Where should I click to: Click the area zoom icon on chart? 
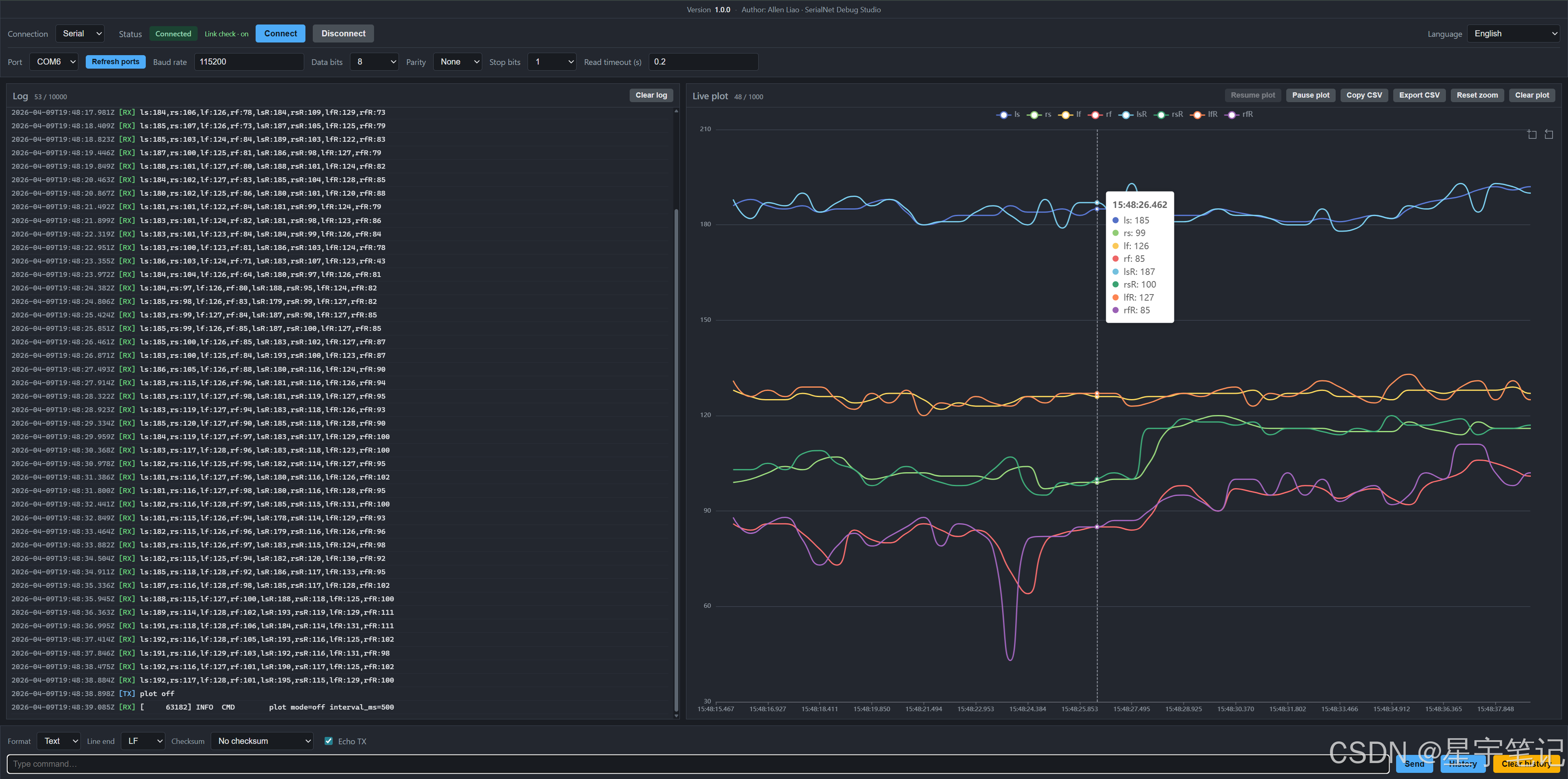click(x=1532, y=135)
